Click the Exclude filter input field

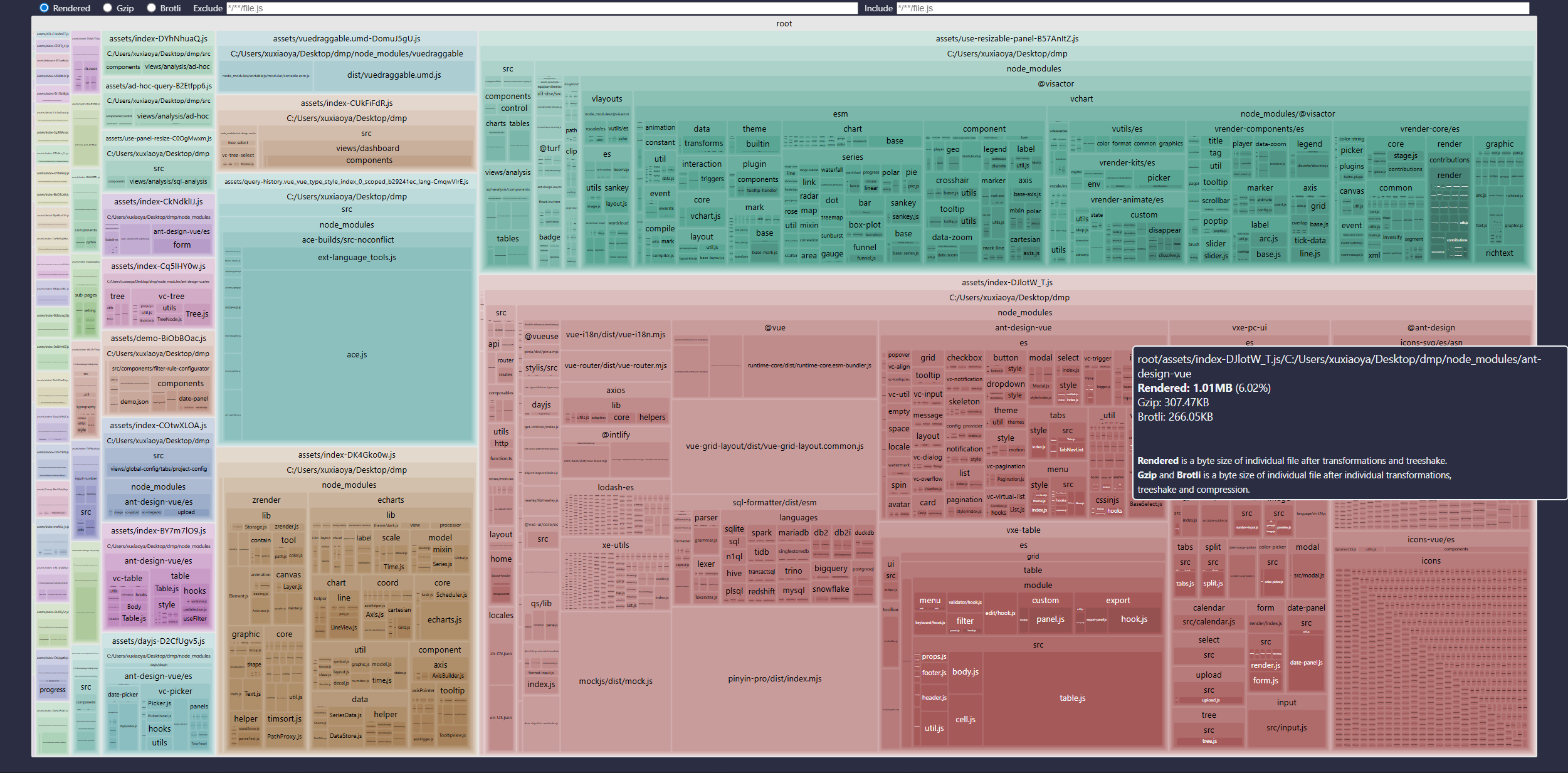542,8
